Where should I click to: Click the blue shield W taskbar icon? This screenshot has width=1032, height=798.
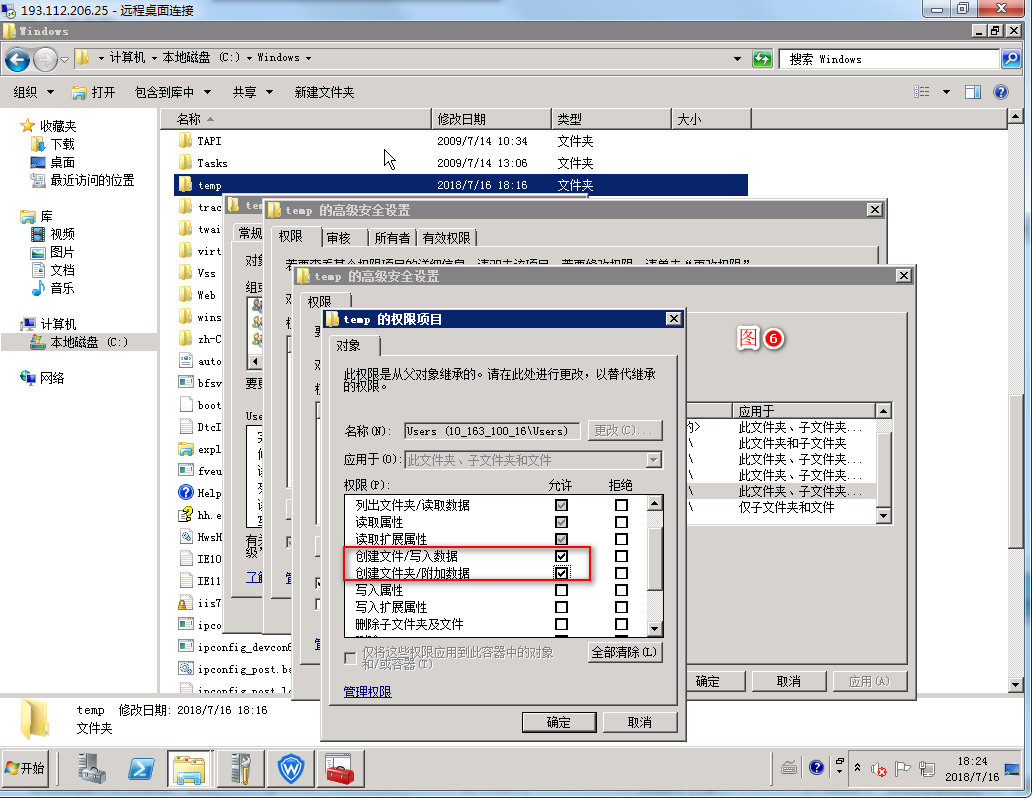coord(291,769)
